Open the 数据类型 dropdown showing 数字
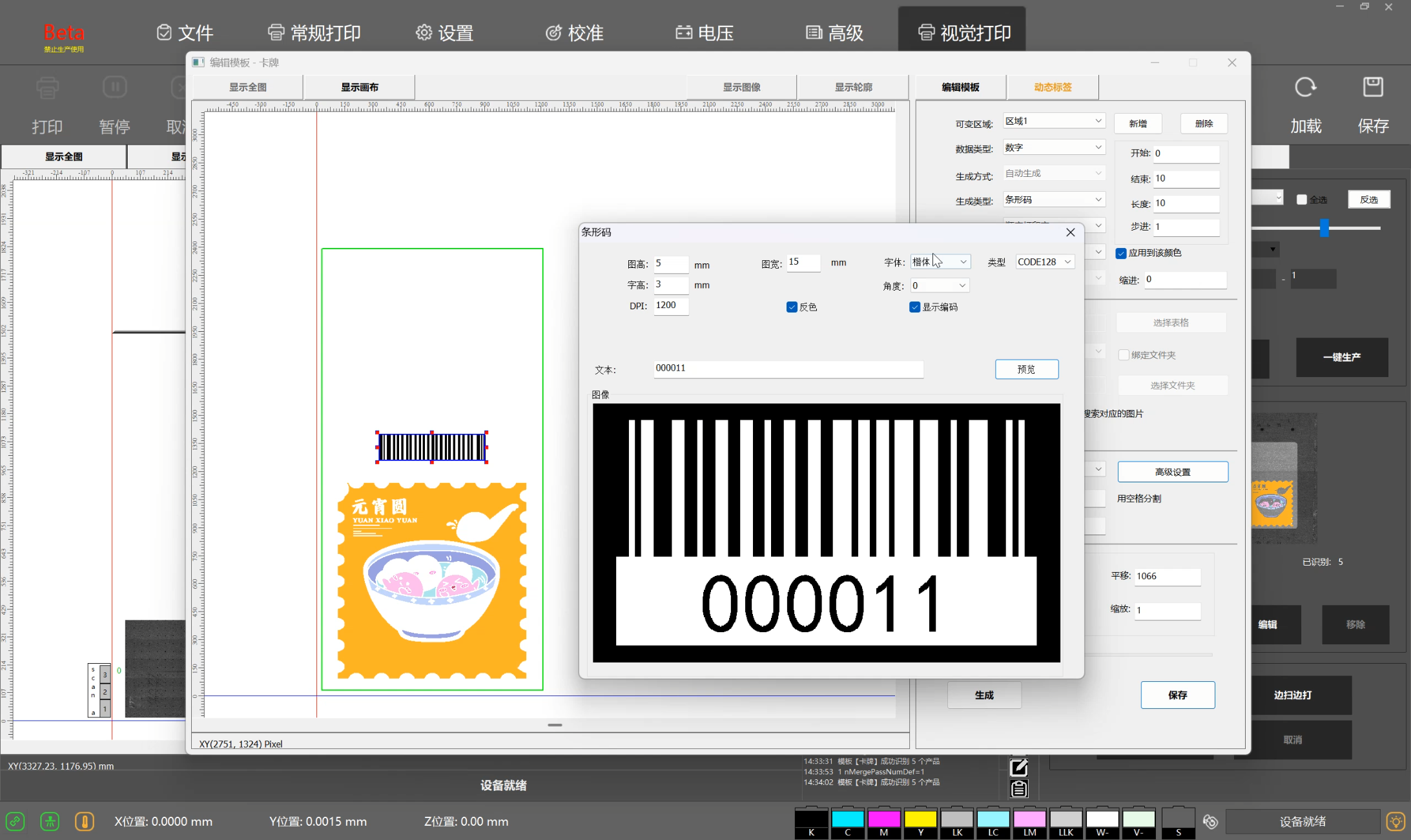 (1054, 148)
